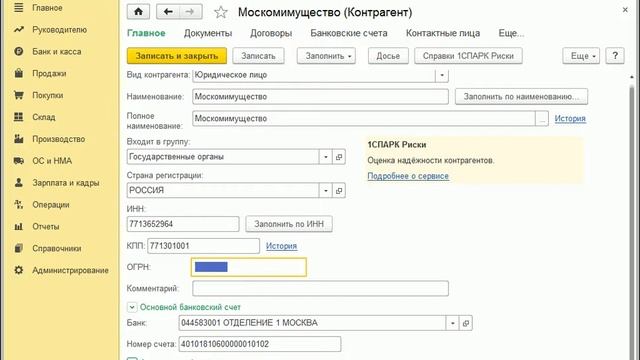Open the Входит в группу item form
The width and height of the screenshot is (640, 360).
coord(339,157)
